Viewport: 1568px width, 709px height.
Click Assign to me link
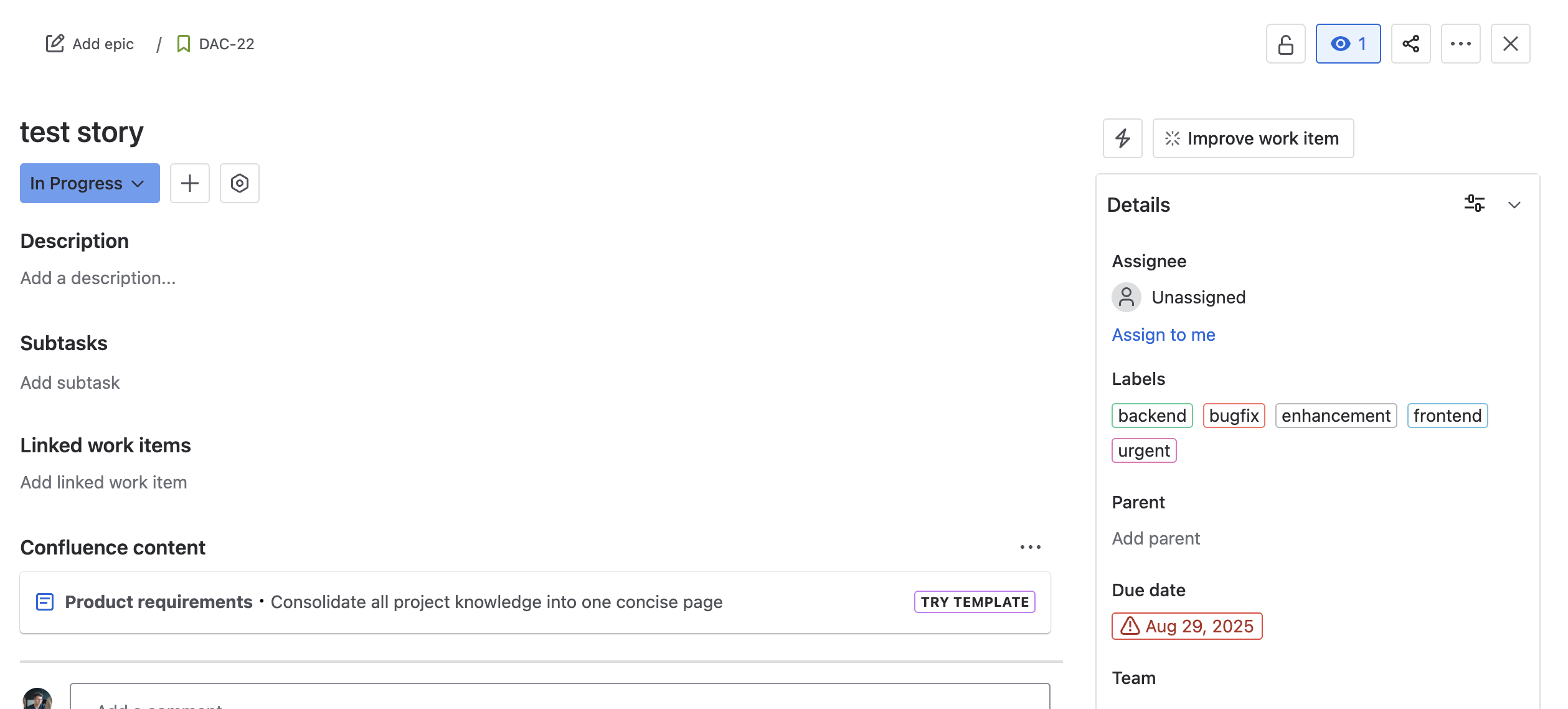[1163, 335]
